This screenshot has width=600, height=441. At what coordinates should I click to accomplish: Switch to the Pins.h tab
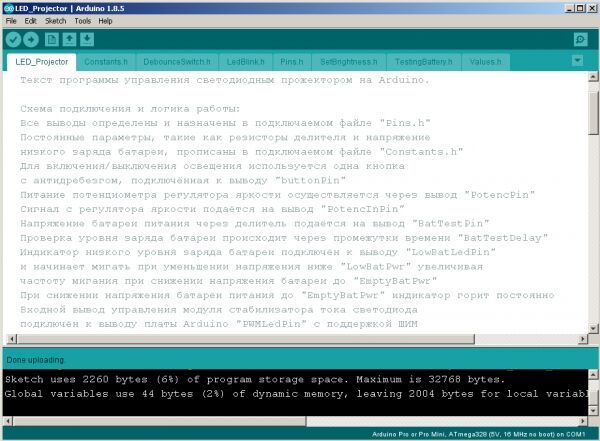click(x=292, y=62)
